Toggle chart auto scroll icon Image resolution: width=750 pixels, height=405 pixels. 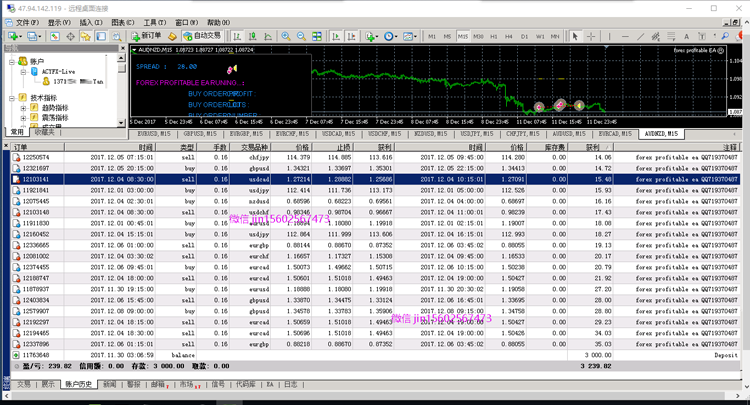point(336,36)
